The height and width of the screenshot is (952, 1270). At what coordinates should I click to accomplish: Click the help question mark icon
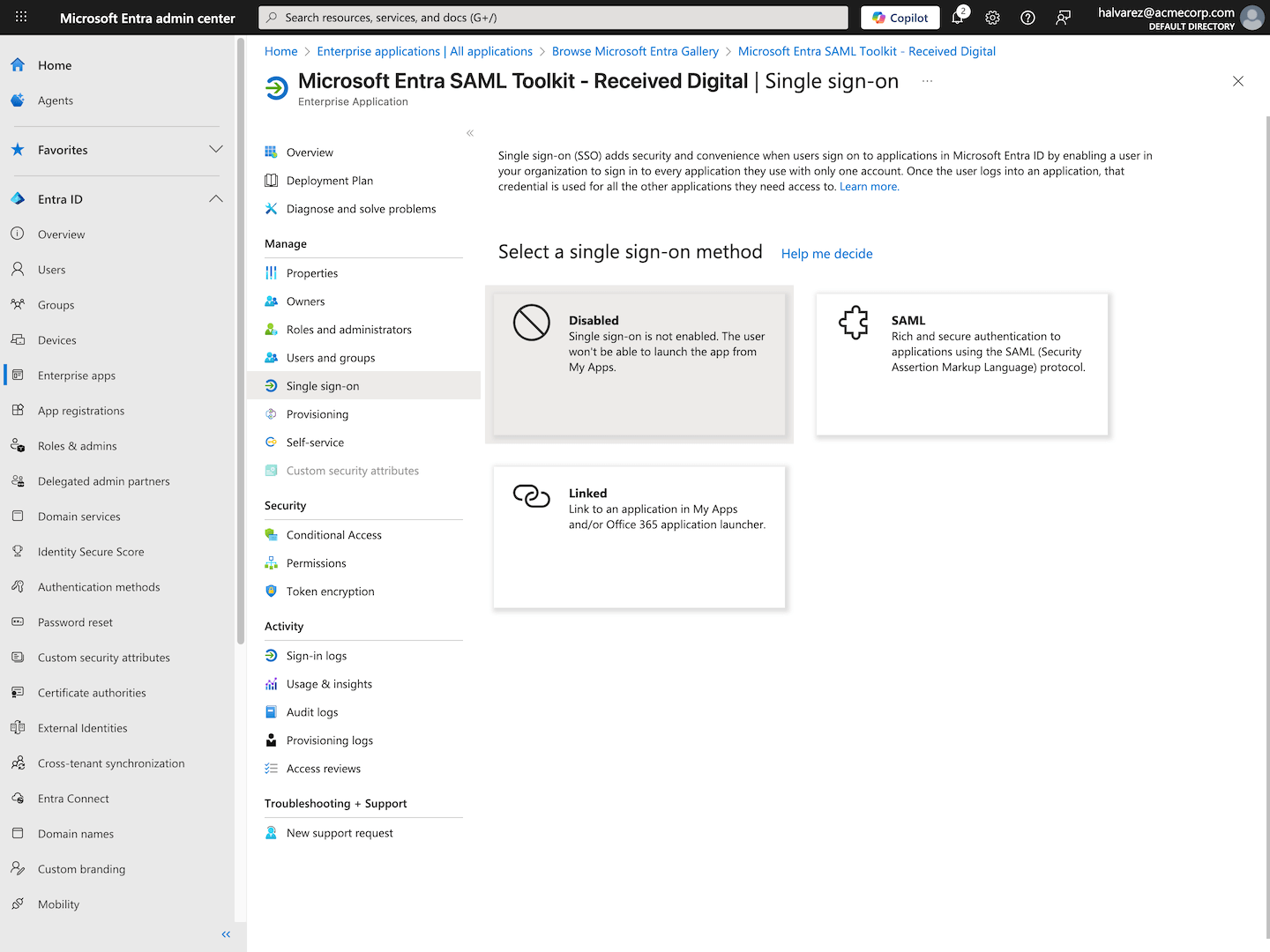coord(1027,18)
